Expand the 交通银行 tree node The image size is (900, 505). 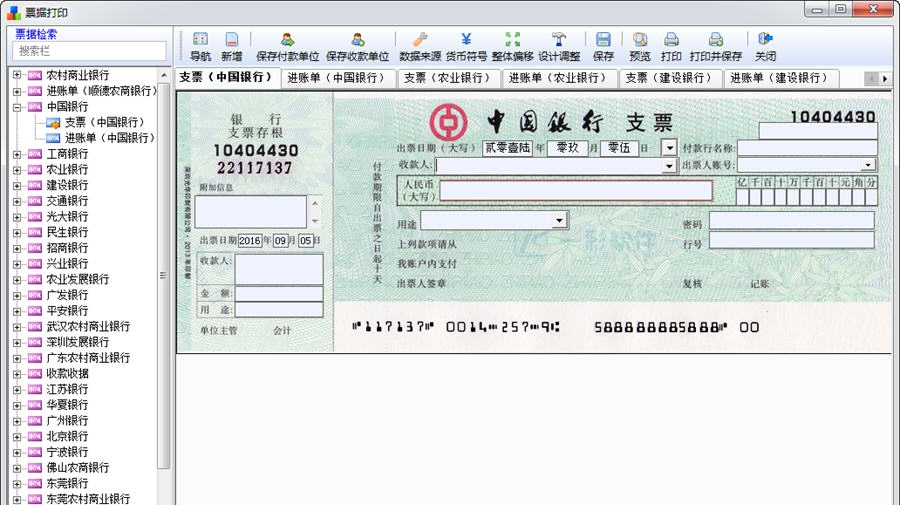point(17,201)
